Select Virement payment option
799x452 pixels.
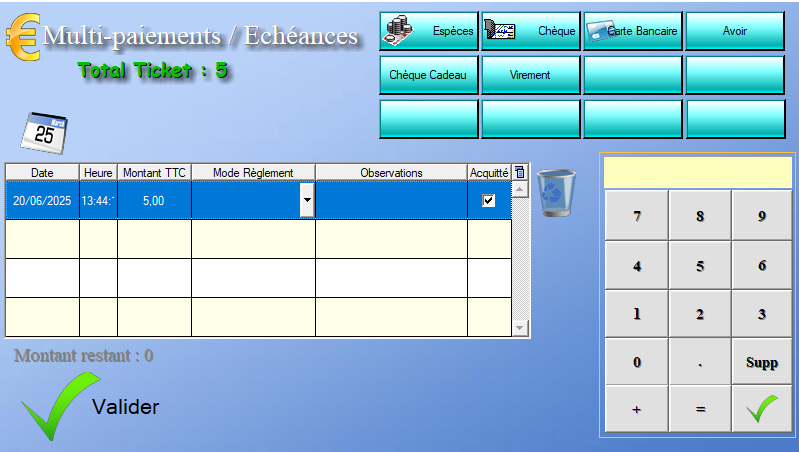pyautogui.click(x=530, y=75)
